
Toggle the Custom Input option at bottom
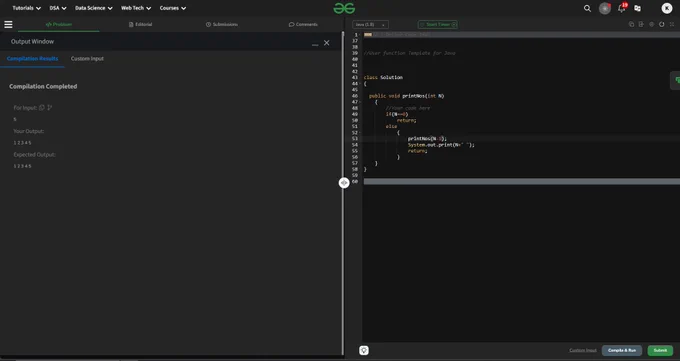(x=582, y=350)
